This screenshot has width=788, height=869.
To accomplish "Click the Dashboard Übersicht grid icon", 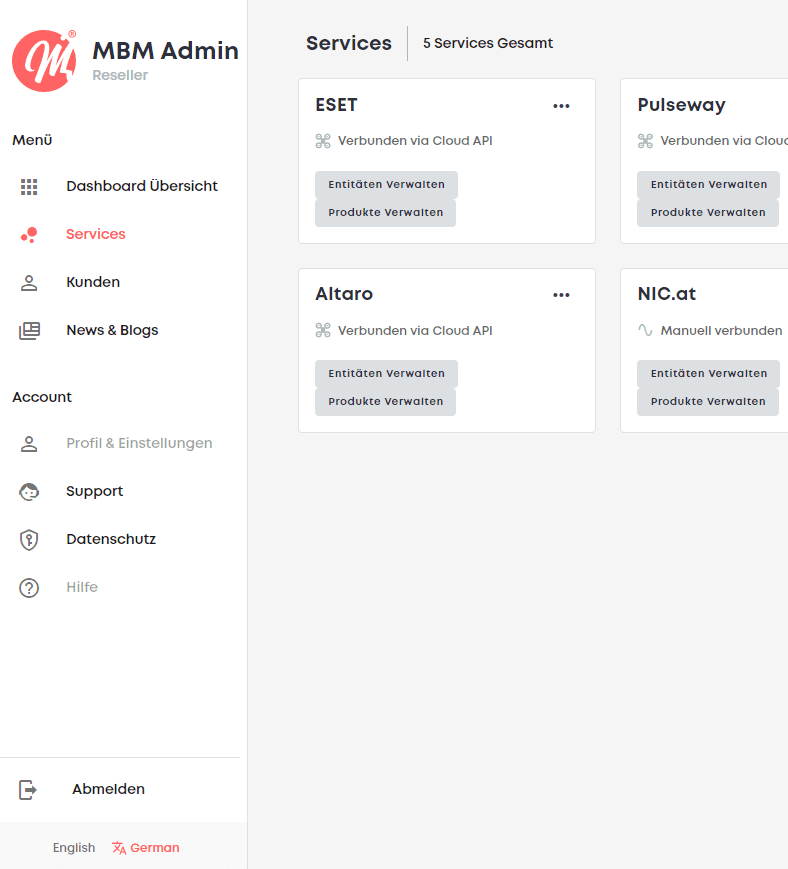I will [x=29, y=187].
